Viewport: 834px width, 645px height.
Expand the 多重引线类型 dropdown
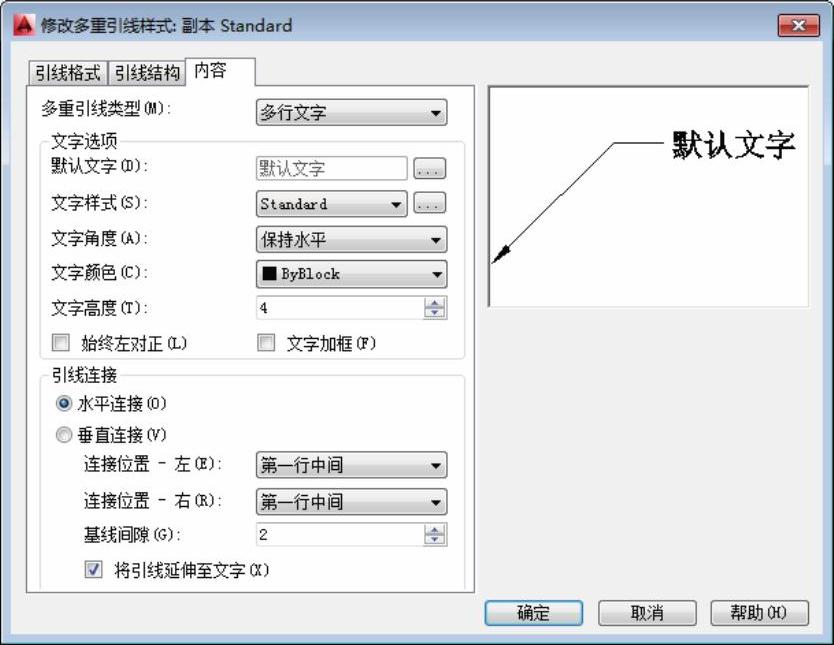351,113
